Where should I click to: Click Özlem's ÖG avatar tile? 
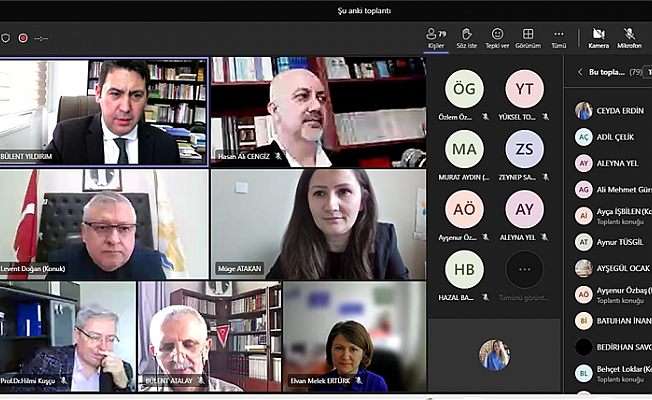click(x=464, y=89)
